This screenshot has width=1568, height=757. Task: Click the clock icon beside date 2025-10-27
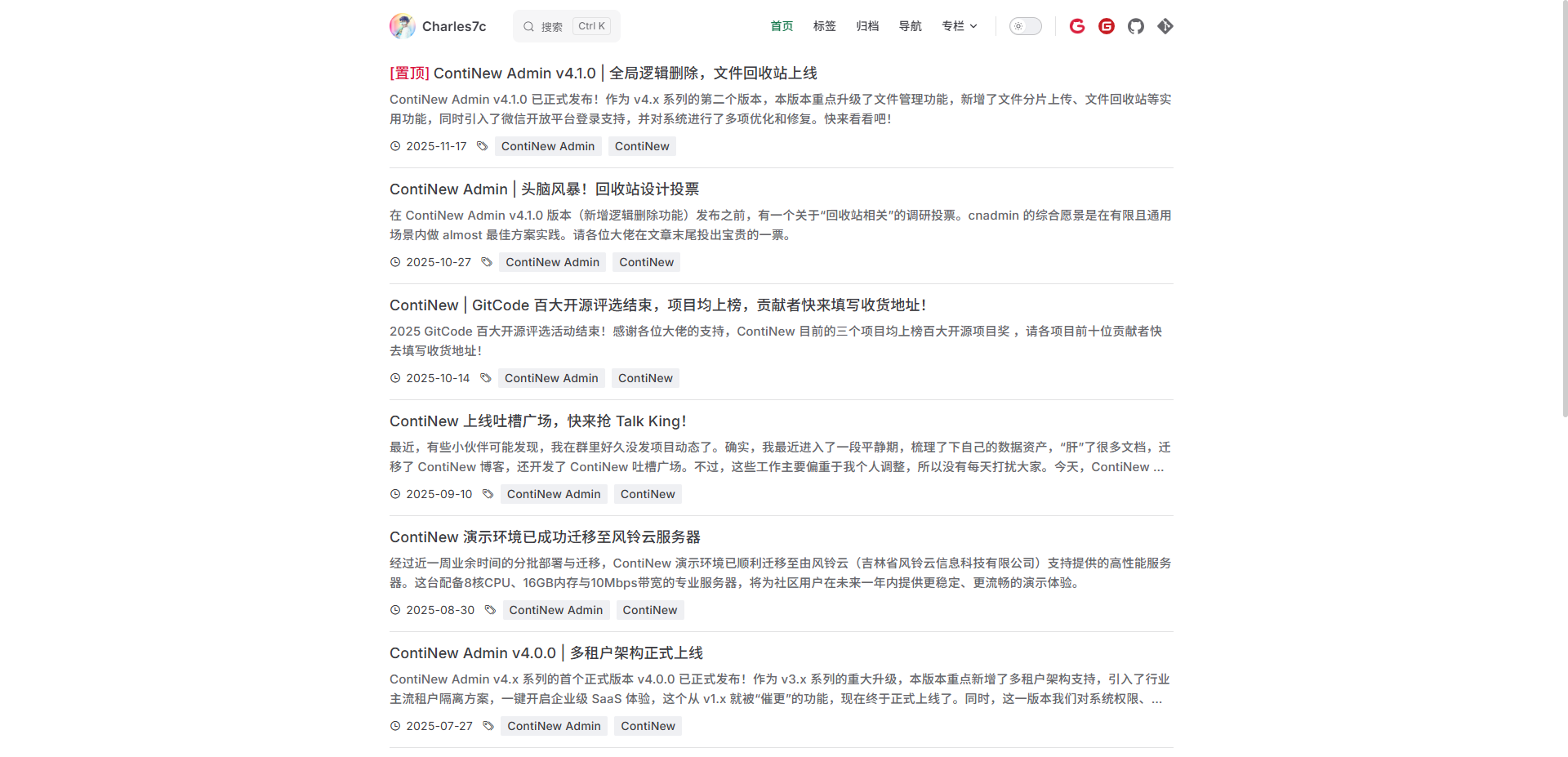coord(395,262)
